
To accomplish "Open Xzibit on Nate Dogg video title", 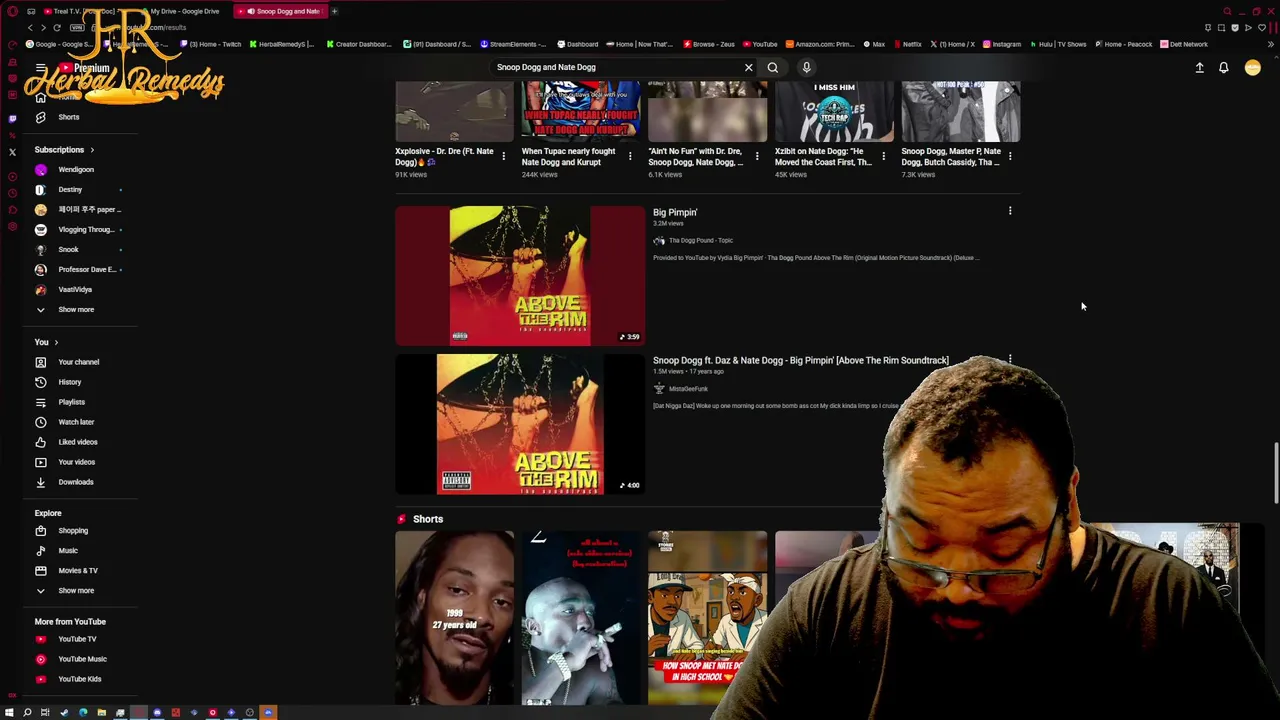I will coord(823,157).
